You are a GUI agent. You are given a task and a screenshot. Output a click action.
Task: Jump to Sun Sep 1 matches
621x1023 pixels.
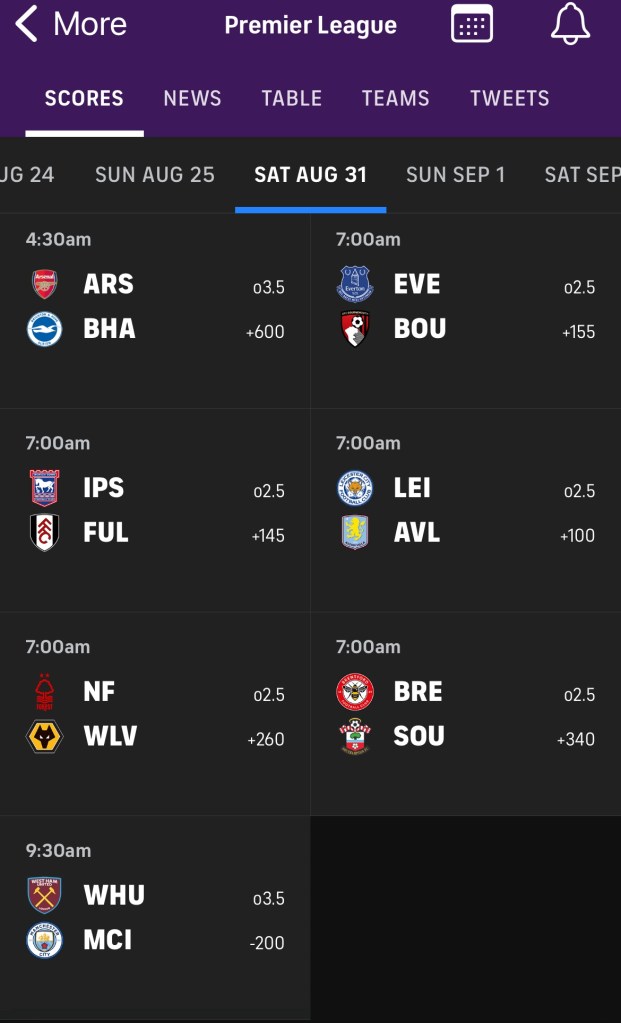[455, 174]
